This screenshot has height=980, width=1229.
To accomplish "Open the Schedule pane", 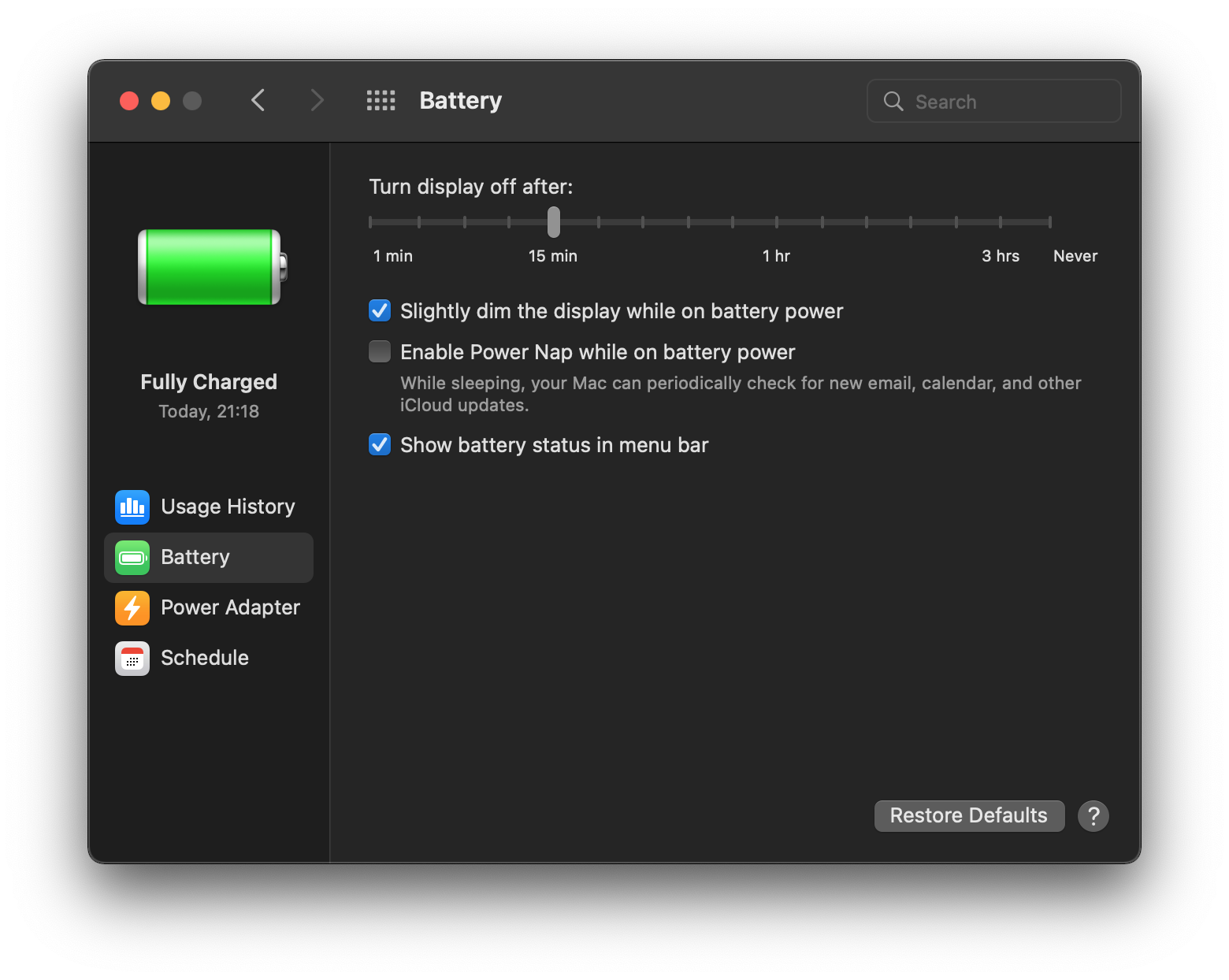I will 209,659.
